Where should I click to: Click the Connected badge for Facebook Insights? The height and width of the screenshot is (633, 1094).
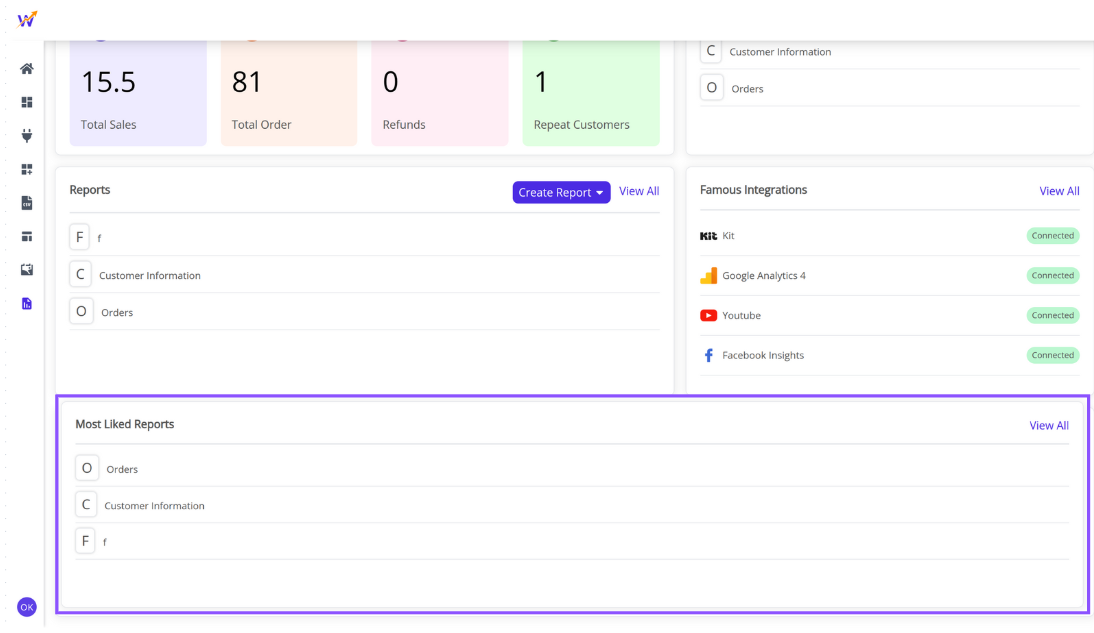[x=1052, y=355]
